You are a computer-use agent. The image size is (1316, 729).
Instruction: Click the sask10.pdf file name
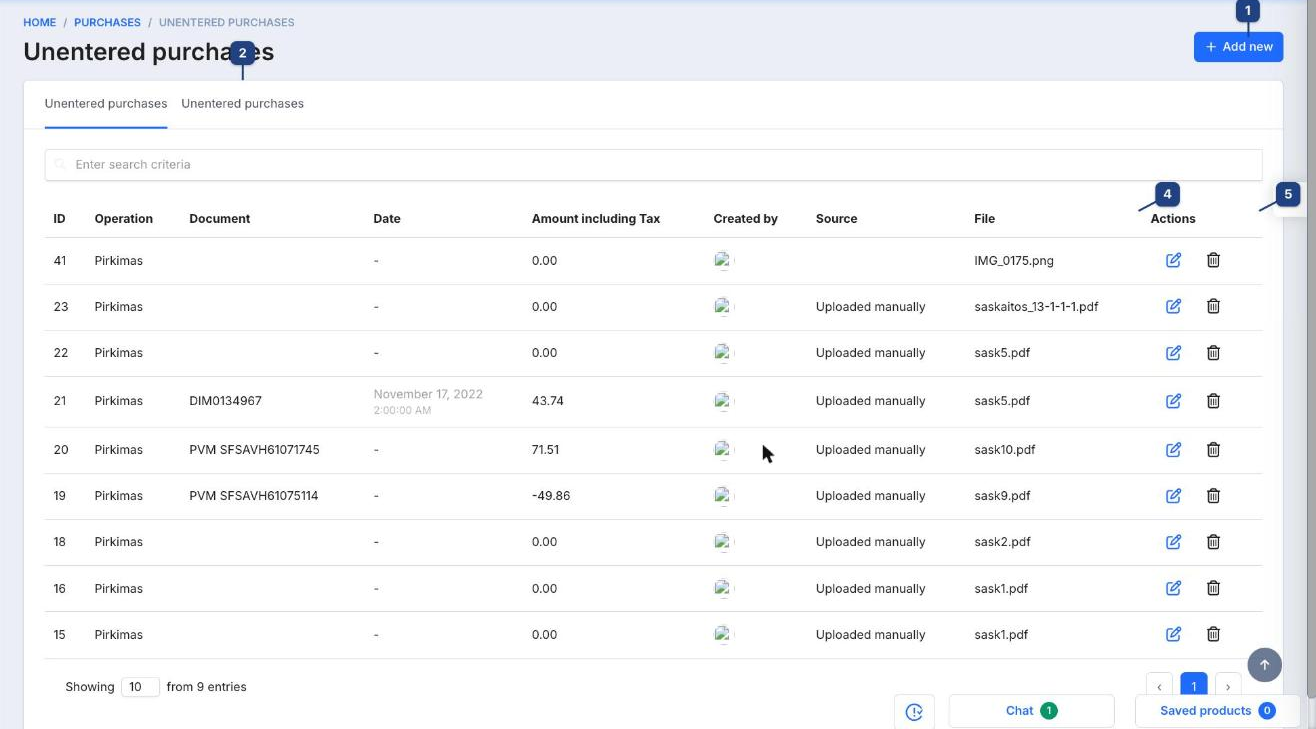click(1005, 450)
